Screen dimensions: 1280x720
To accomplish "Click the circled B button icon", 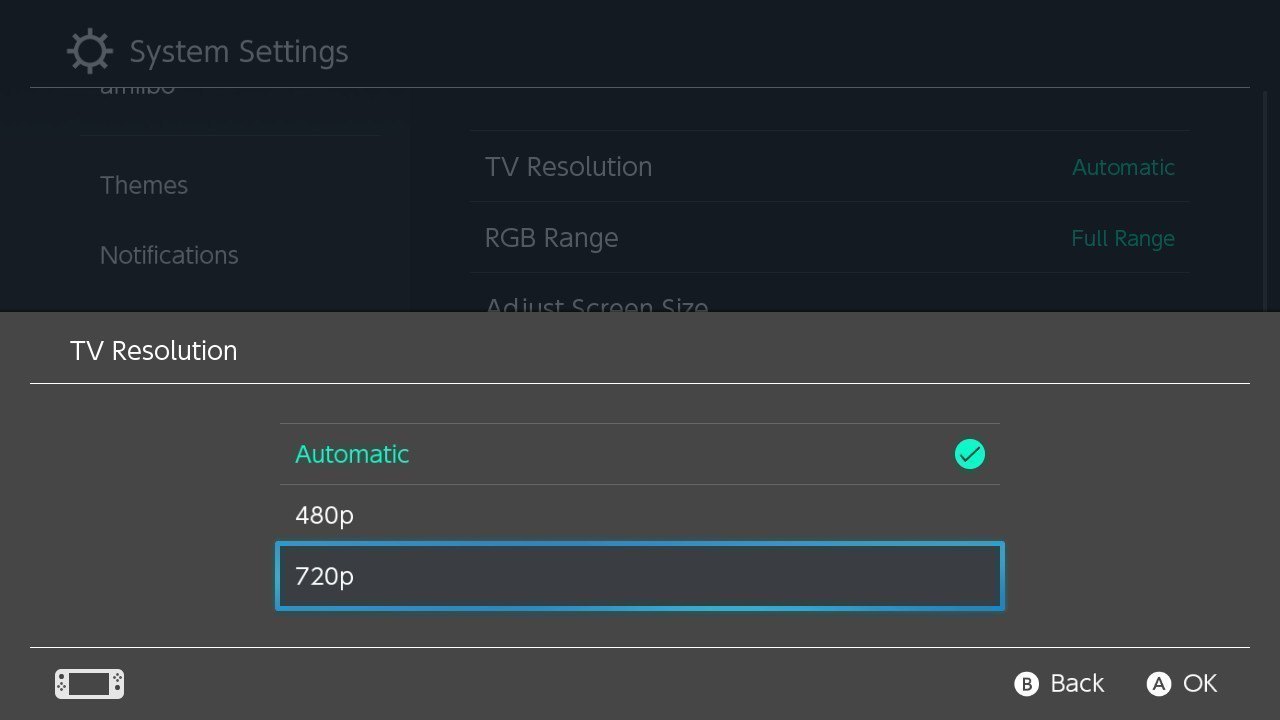I will [1026, 684].
